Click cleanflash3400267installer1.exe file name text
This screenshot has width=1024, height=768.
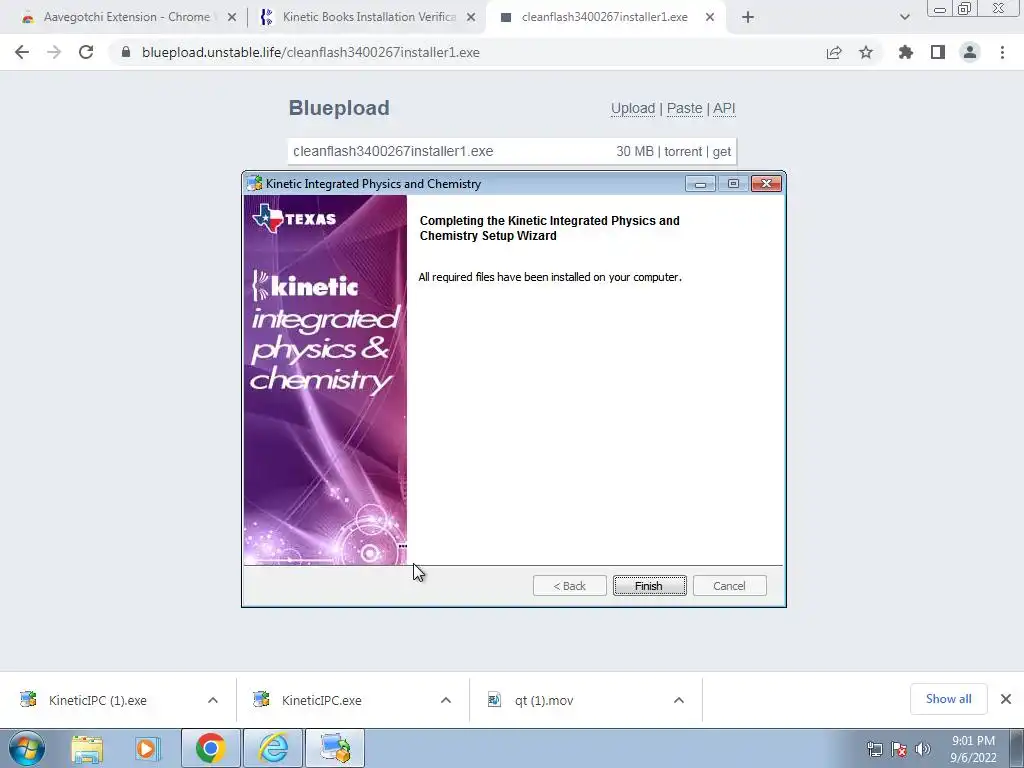[393, 152]
